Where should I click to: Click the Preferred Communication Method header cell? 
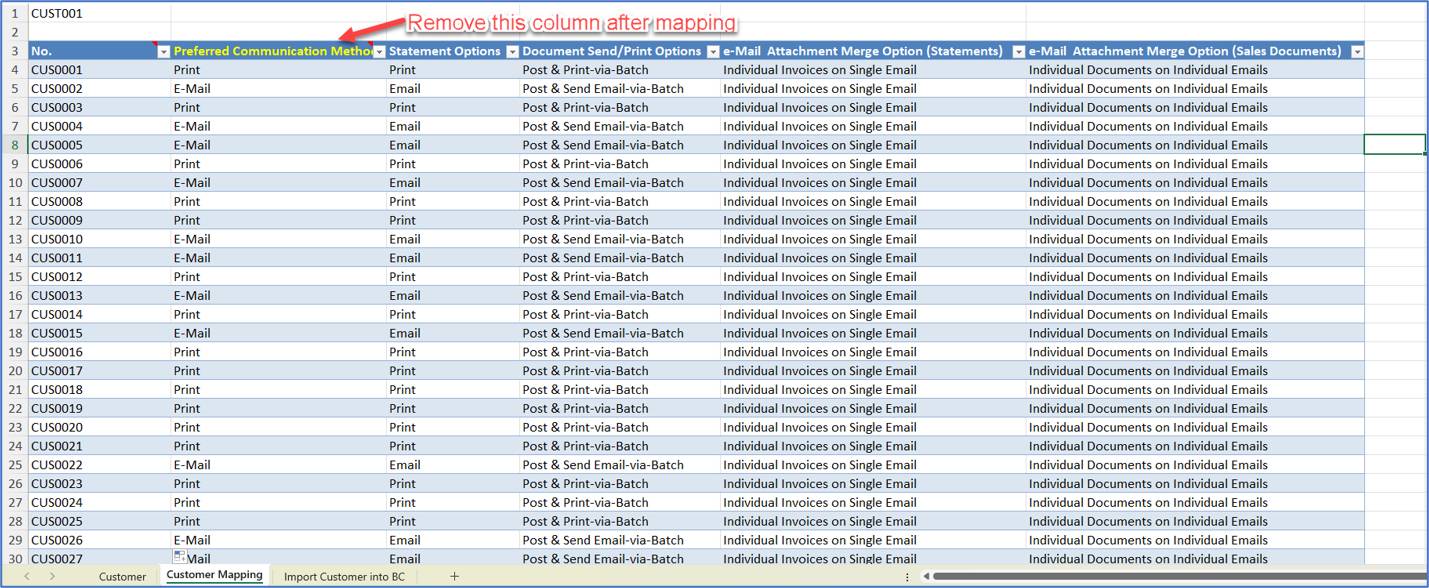pyautogui.click(x=278, y=51)
